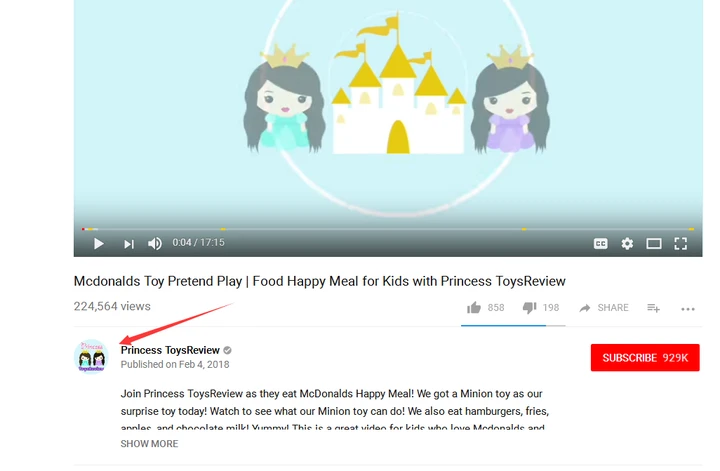The image size is (720, 471).
Task: Expand description with SHOW MORE
Action: [x=149, y=444]
